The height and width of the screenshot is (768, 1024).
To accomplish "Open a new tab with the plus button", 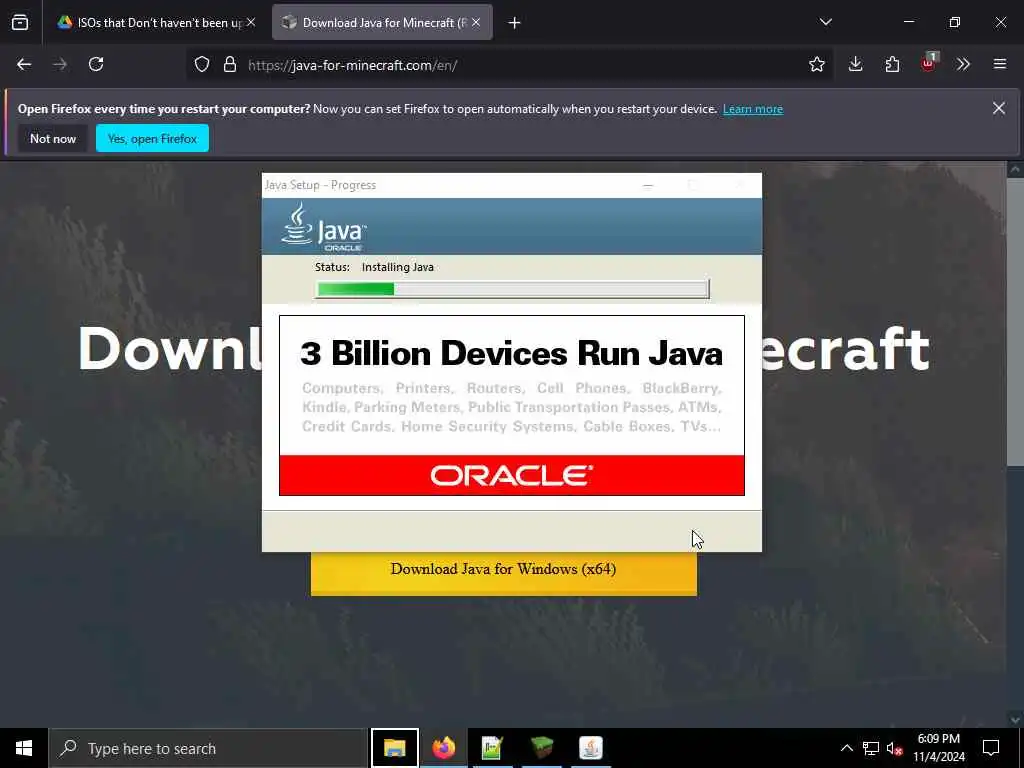I will [x=515, y=23].
